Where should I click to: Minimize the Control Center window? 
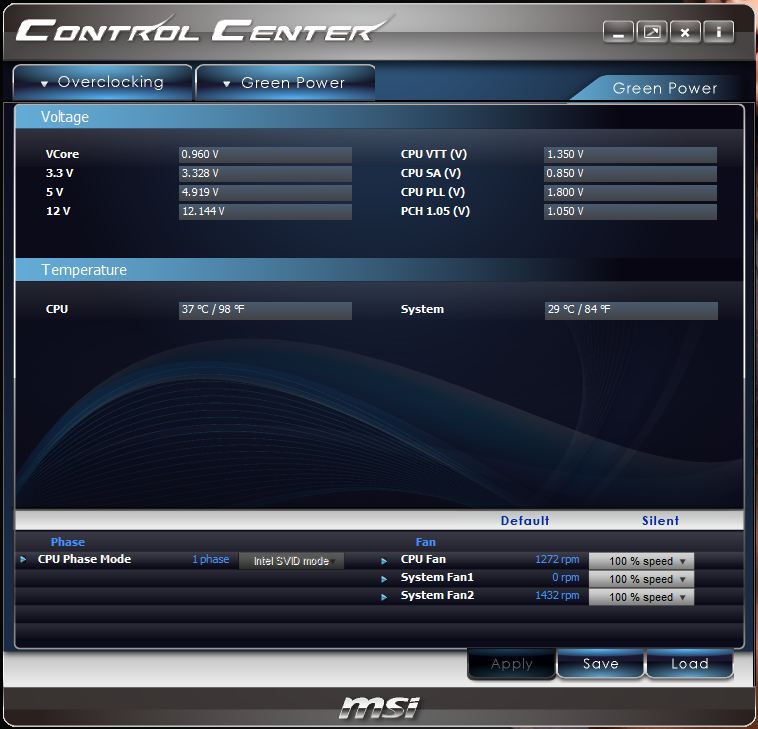point(618,32)
